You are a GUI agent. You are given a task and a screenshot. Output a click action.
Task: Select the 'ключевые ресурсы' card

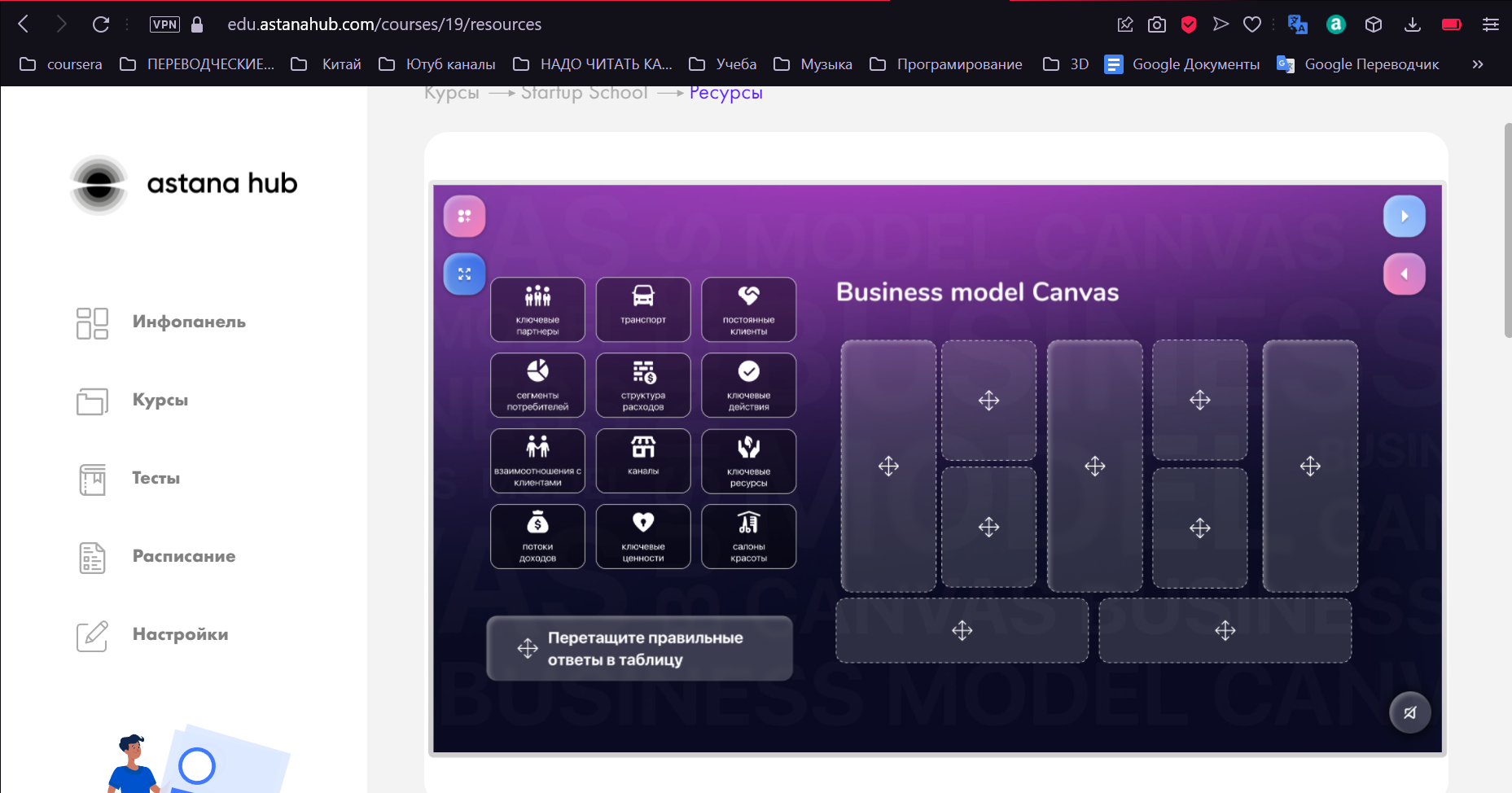point(748,461)
